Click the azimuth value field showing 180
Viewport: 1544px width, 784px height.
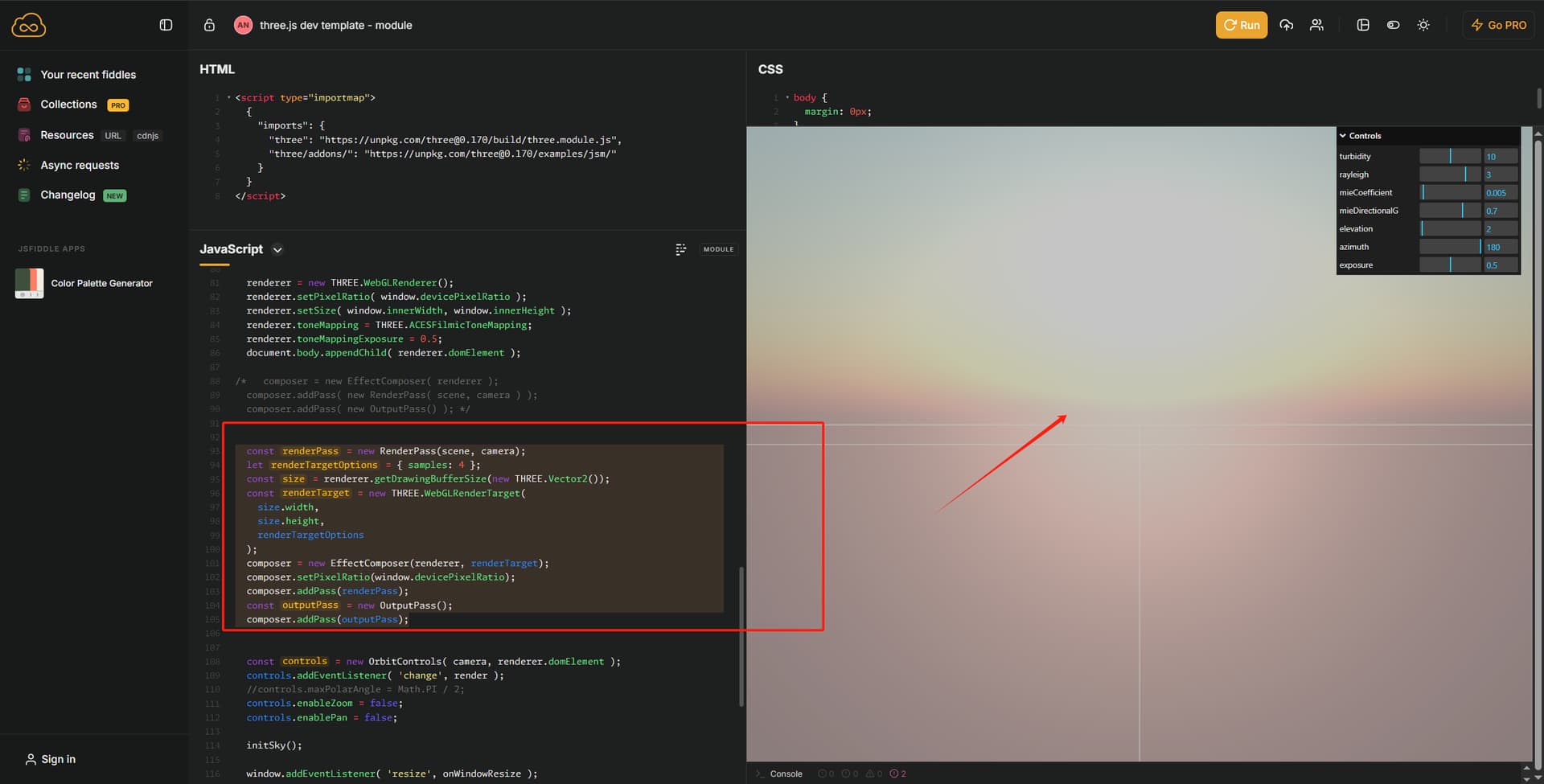[x=1501, y=247]
